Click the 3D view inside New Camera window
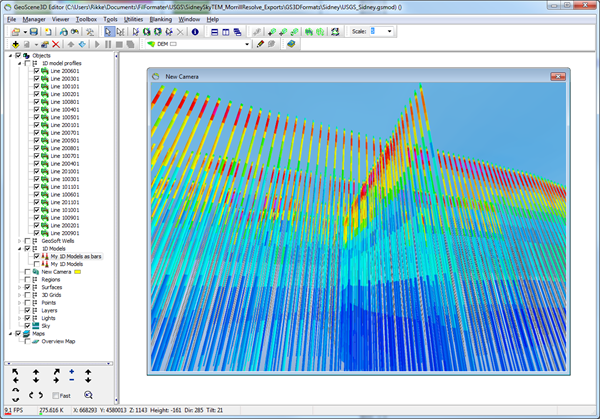 (358, 227)
